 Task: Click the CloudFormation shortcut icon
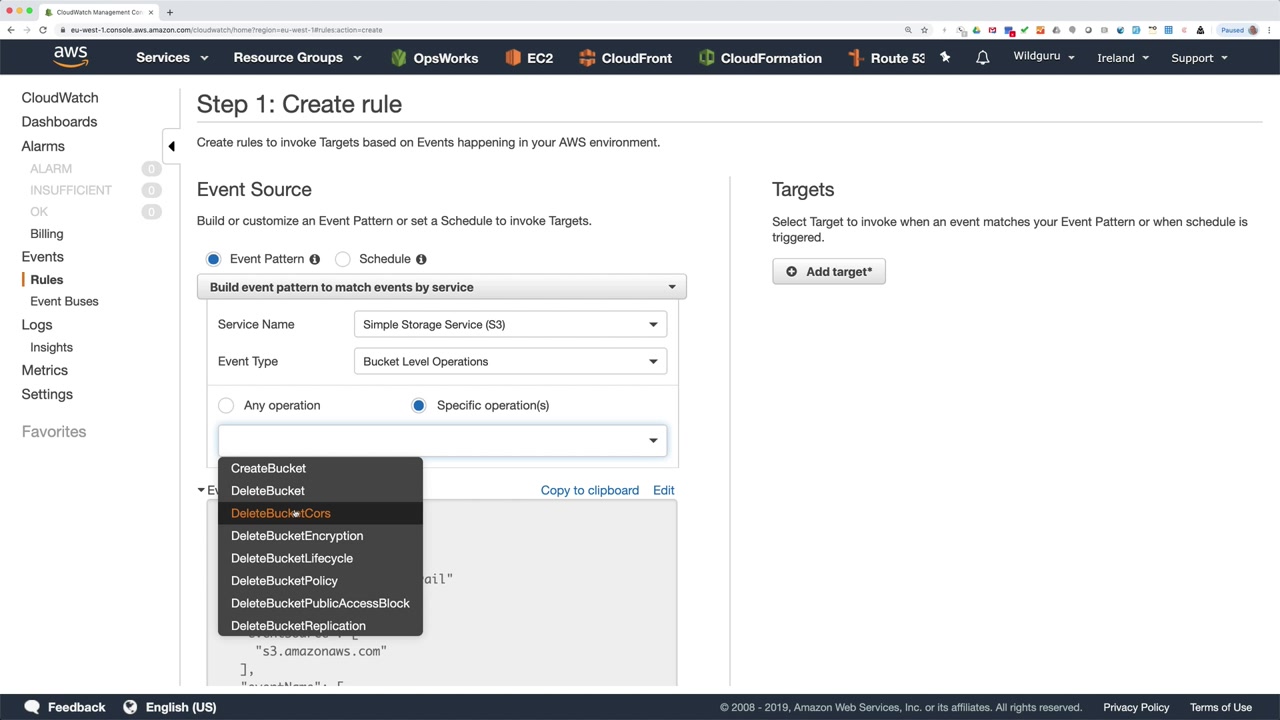tap(707, 58)
